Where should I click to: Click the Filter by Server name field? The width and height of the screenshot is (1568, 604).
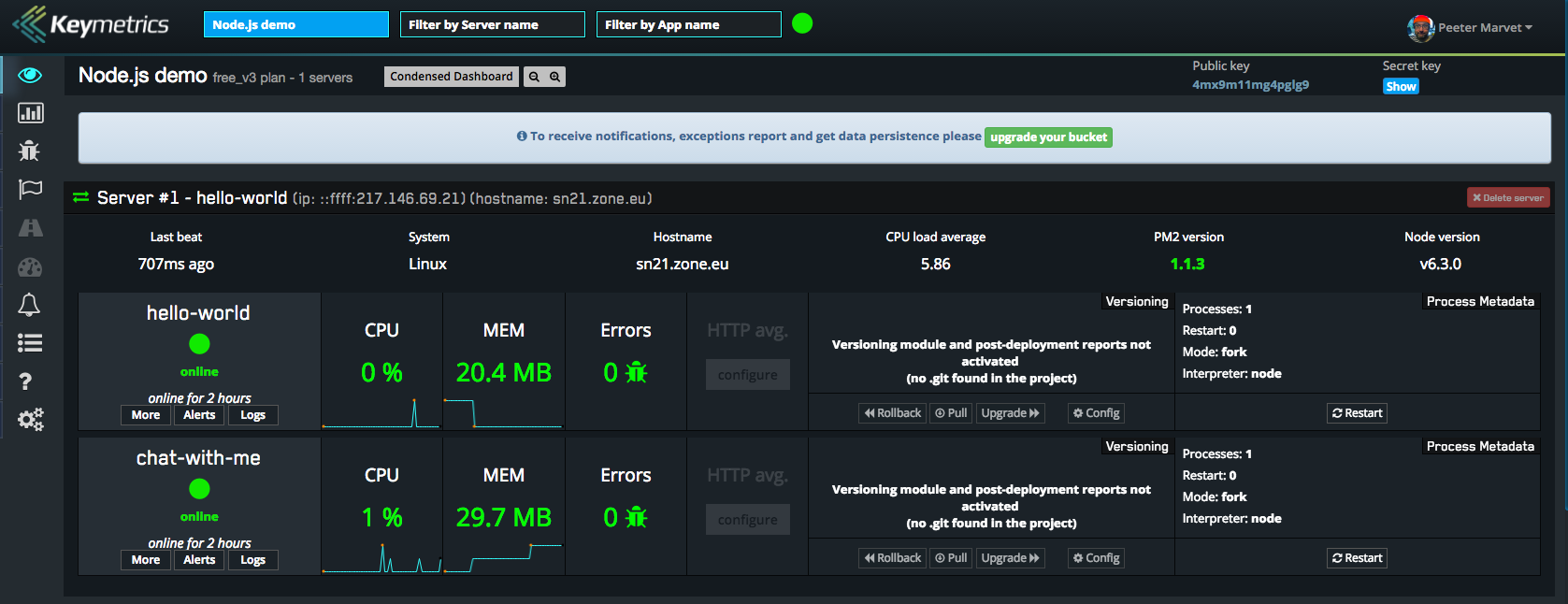click(493, 24)
